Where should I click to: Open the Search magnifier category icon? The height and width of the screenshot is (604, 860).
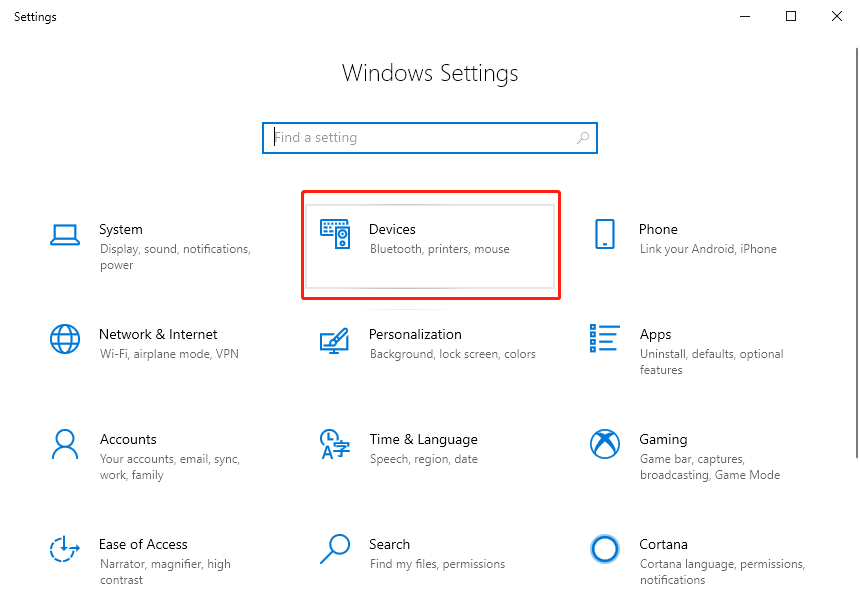[335, 549]
